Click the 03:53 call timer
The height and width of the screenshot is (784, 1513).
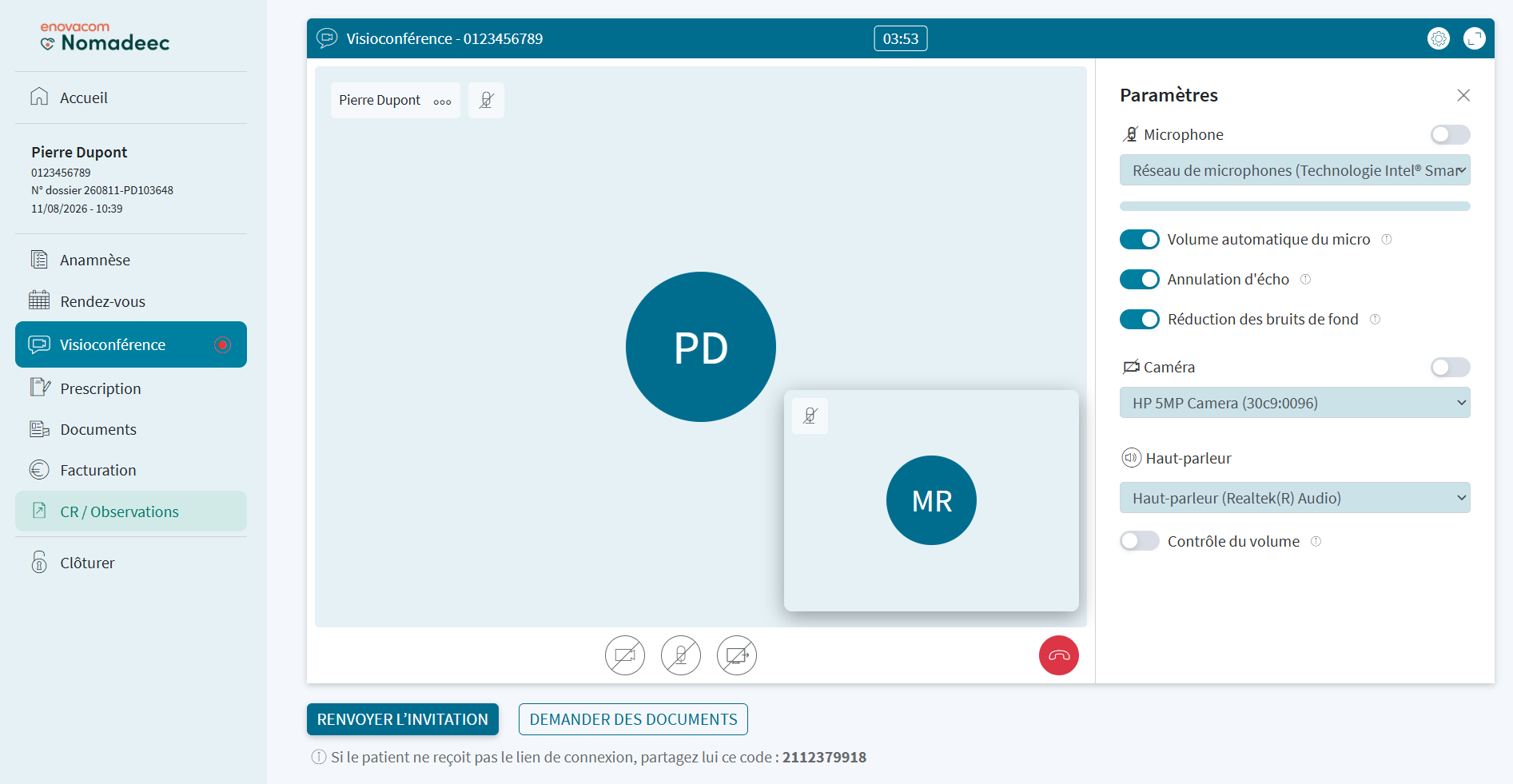click(x=901, y=38)
